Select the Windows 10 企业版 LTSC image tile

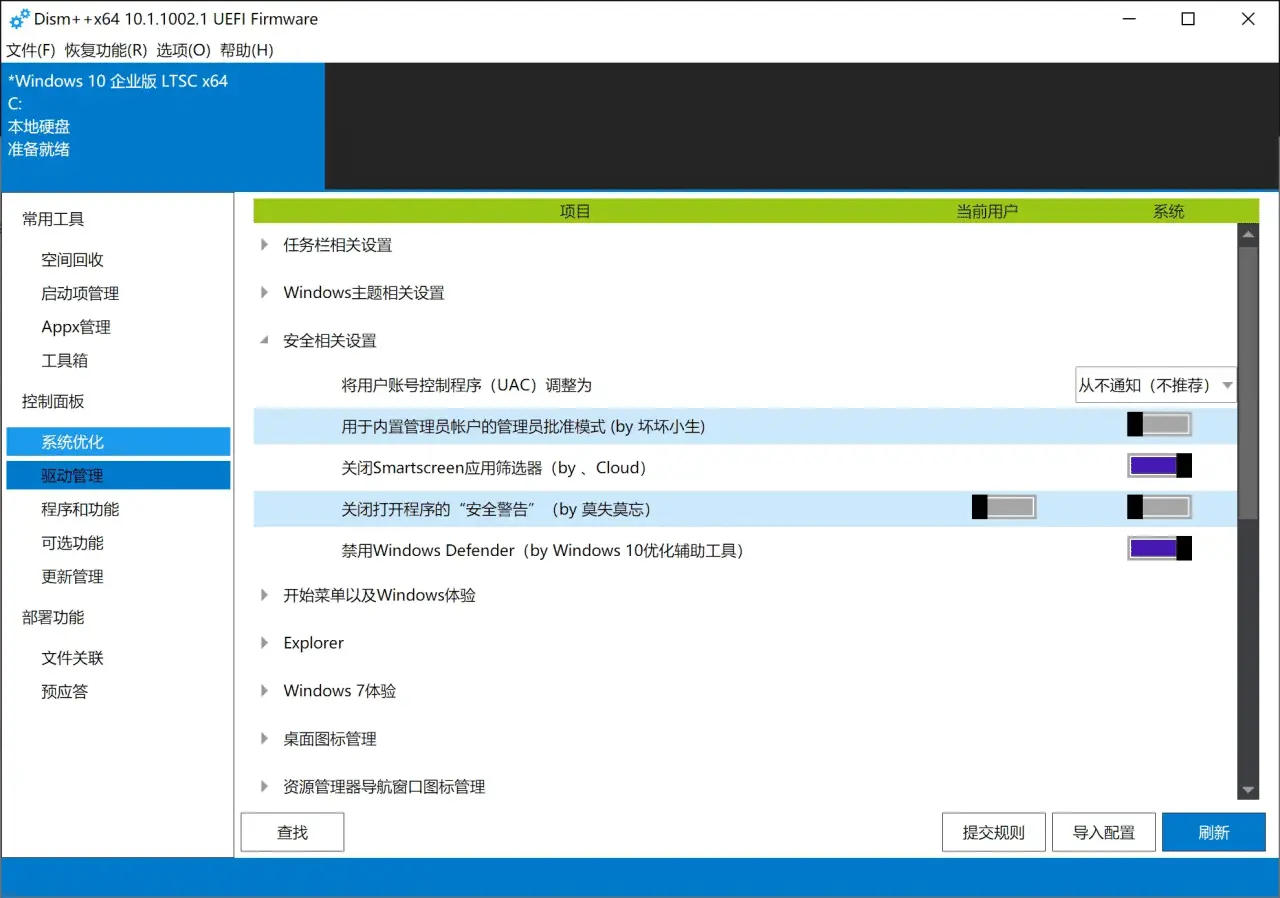pos(162,126)
